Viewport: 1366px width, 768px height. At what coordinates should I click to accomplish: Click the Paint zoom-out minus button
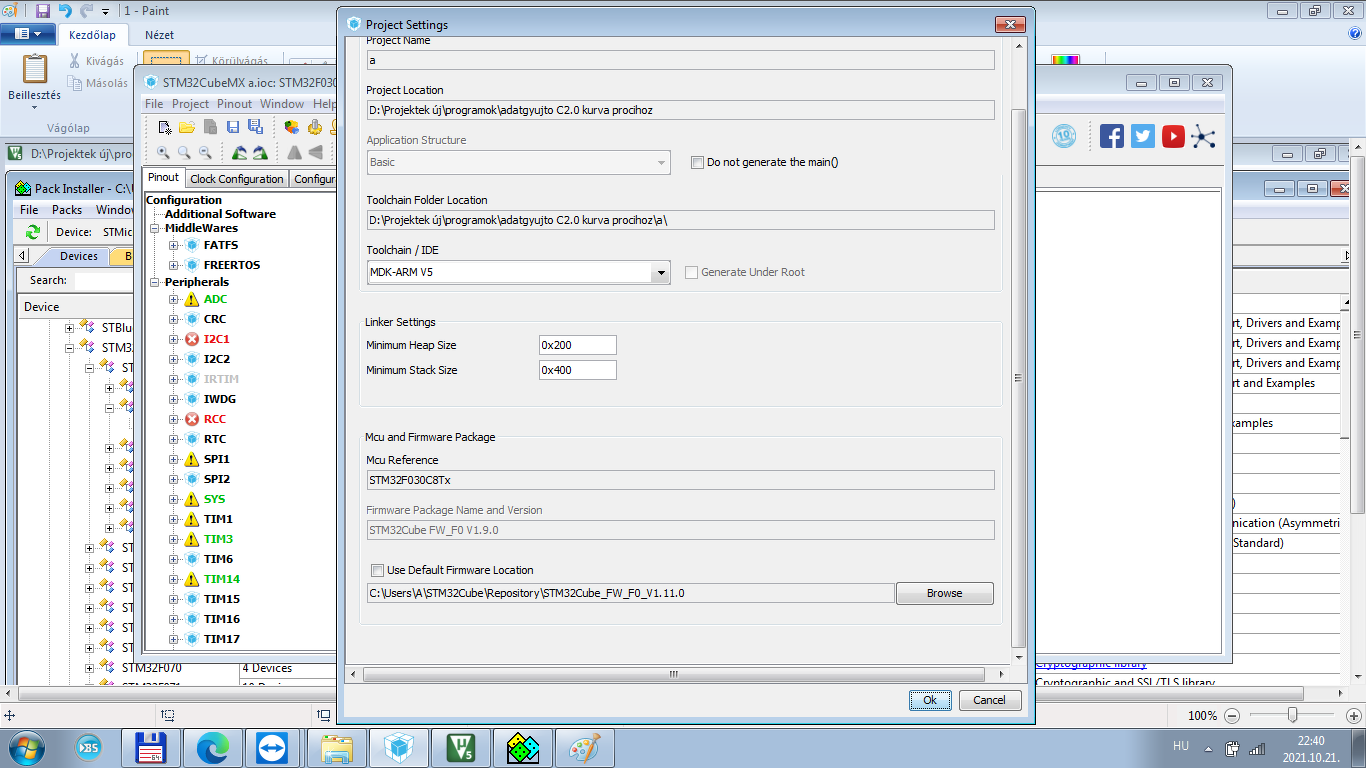pyautogui.click(x=1232, y=716)
